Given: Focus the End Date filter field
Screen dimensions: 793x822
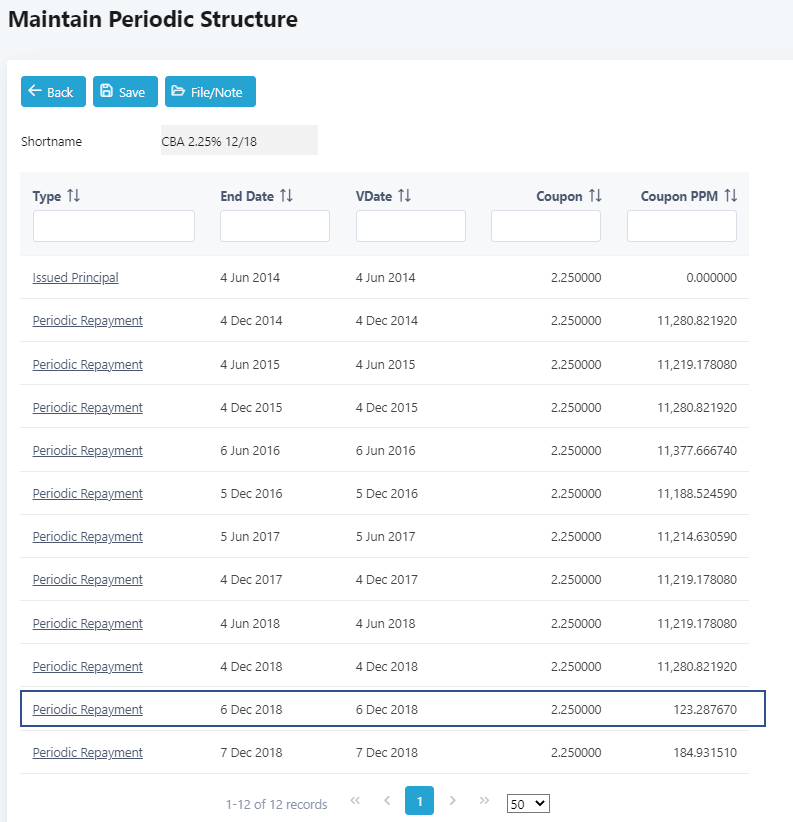Looking at the screenshot, I should click(274, 226).
